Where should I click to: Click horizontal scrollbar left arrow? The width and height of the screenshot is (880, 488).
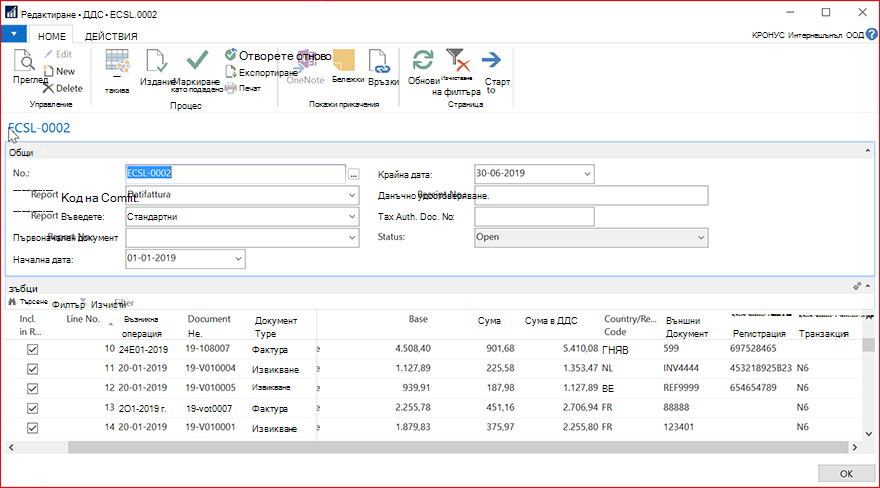point(11,447)
